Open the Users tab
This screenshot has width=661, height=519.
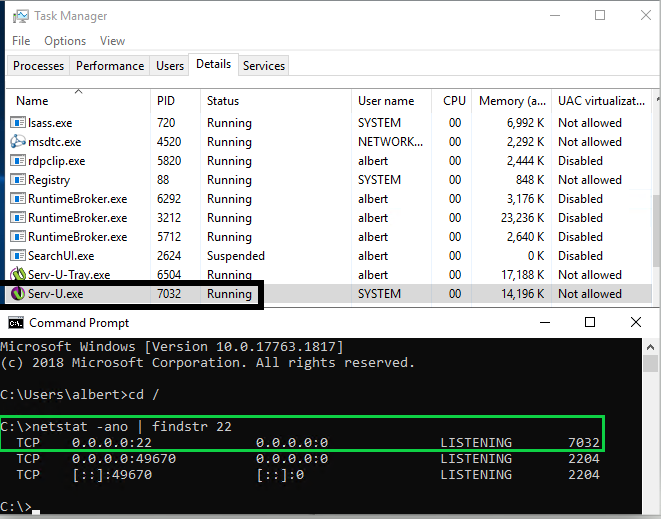(170, 66)
